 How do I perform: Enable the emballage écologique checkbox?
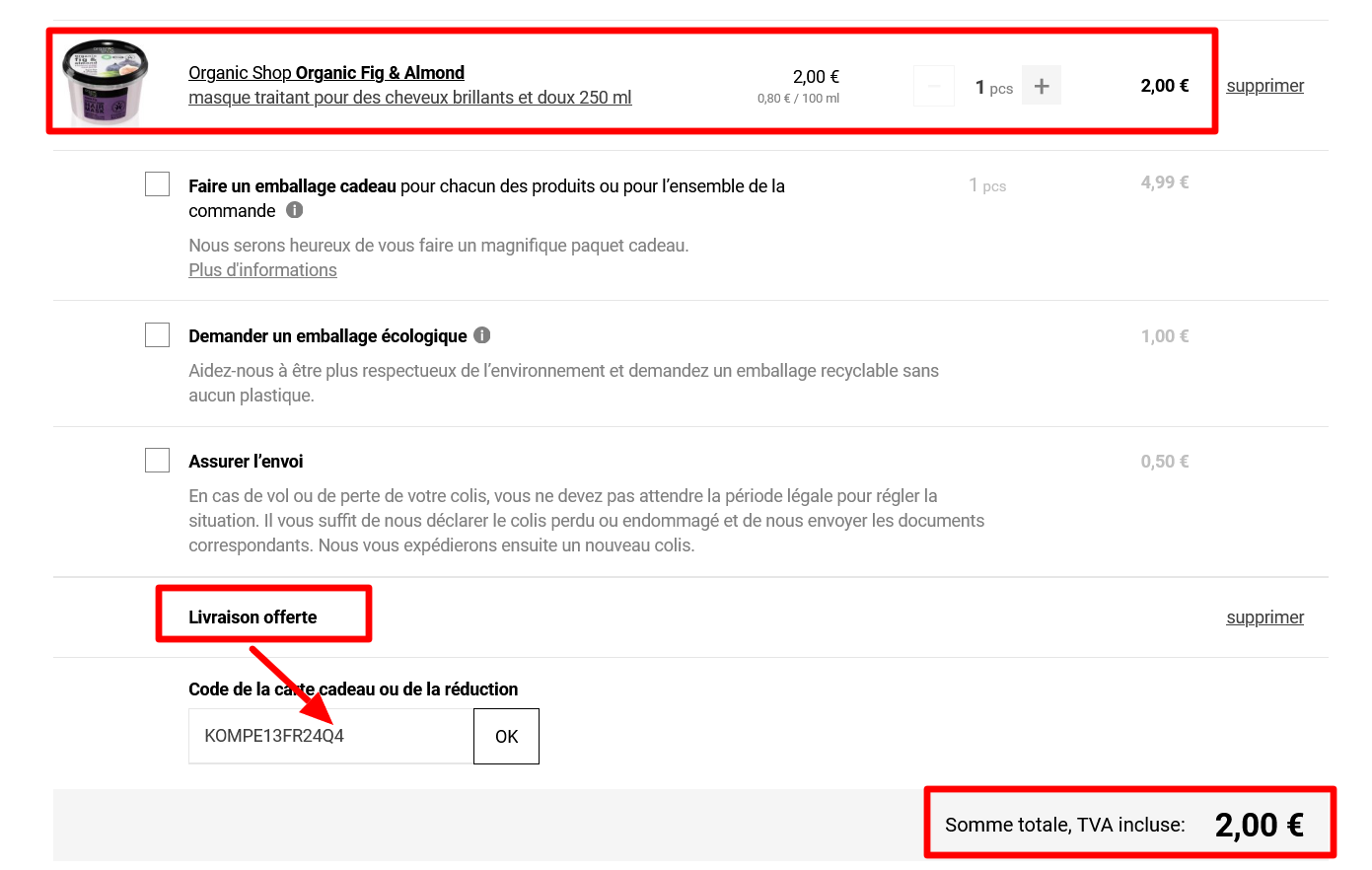point(158,335)
